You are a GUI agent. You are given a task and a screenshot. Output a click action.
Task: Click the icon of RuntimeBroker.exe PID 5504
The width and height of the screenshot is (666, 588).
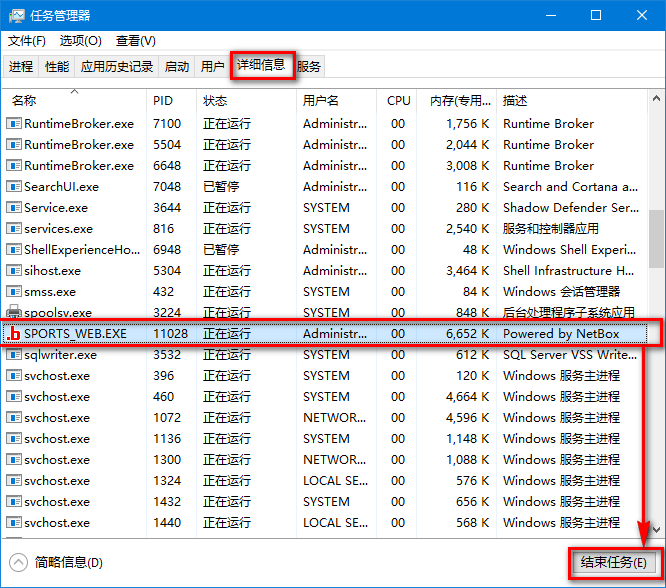(14, 144)
